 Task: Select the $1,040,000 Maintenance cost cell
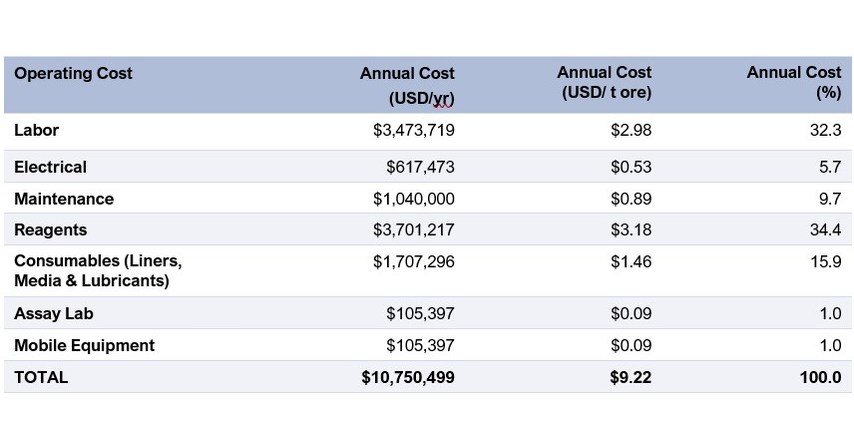pyautogui.click(x=414, y=199)
